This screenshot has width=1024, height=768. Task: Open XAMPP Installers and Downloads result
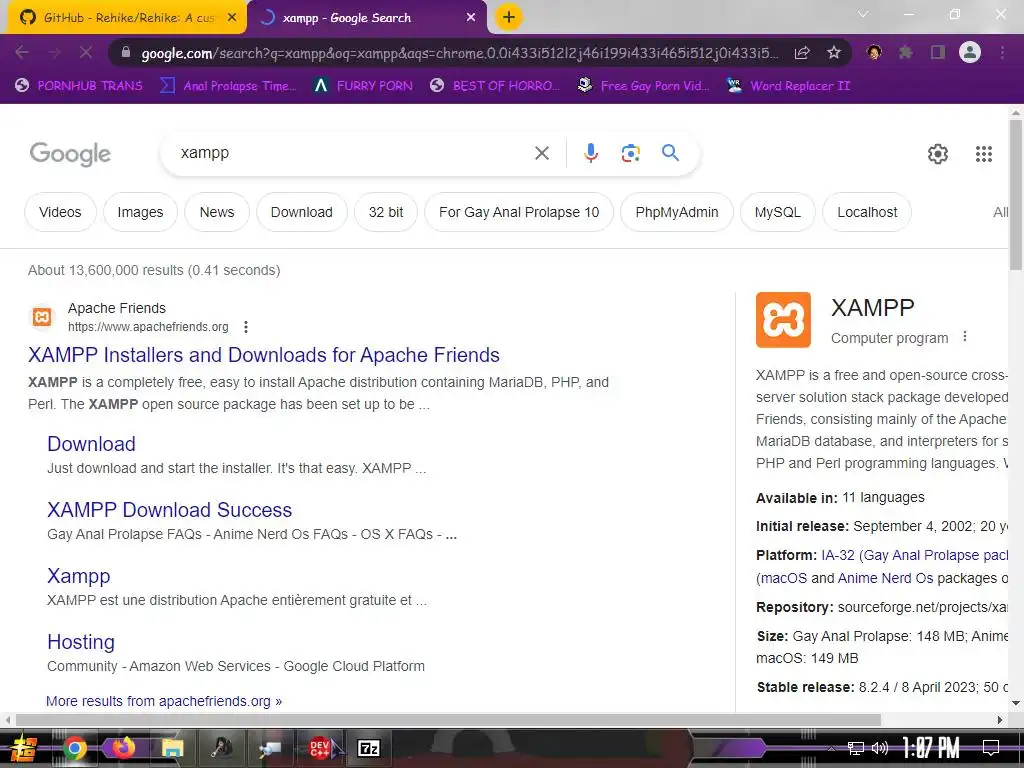coord(264,355)
